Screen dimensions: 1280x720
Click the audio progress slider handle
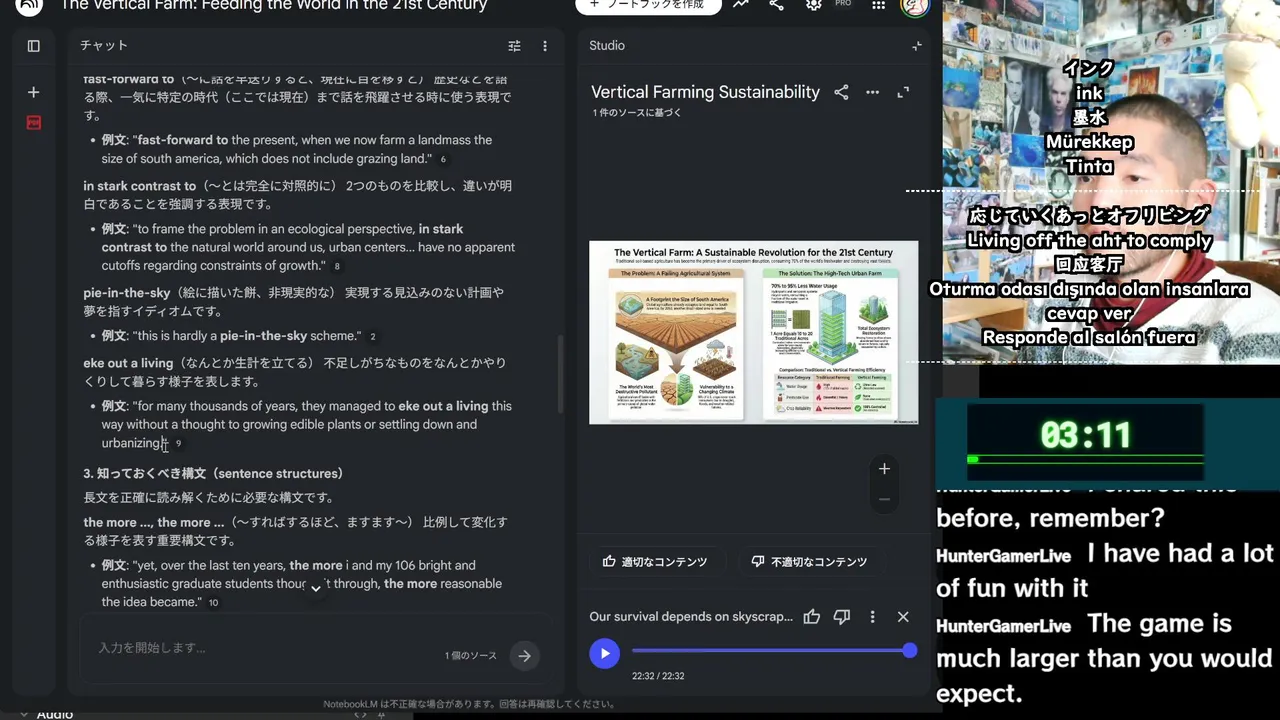click(x=909, y=651)
